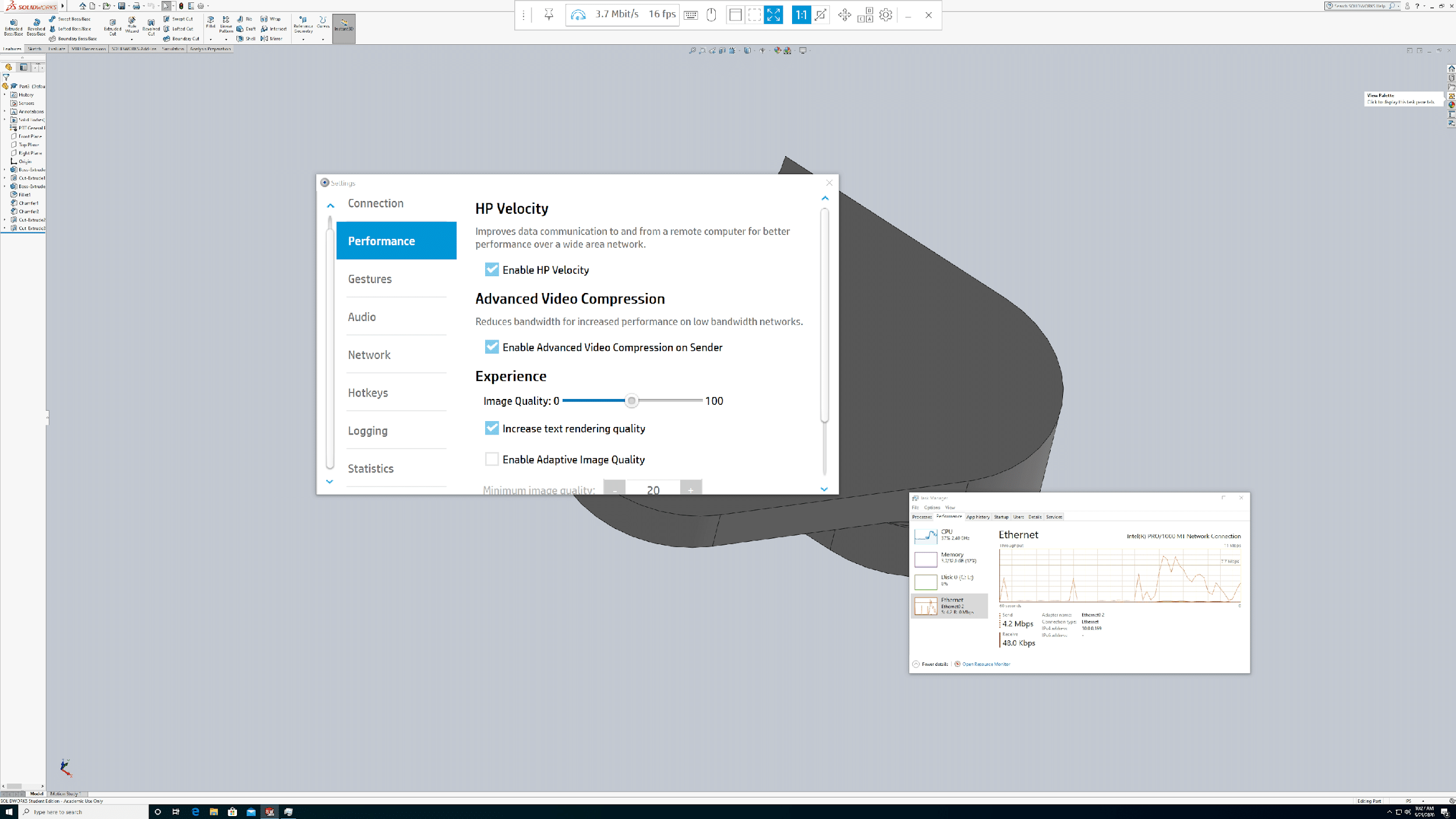Viewport: 1456px width, 819px height.
Task: Click the full screen expand icon
Action: [773, 15]
